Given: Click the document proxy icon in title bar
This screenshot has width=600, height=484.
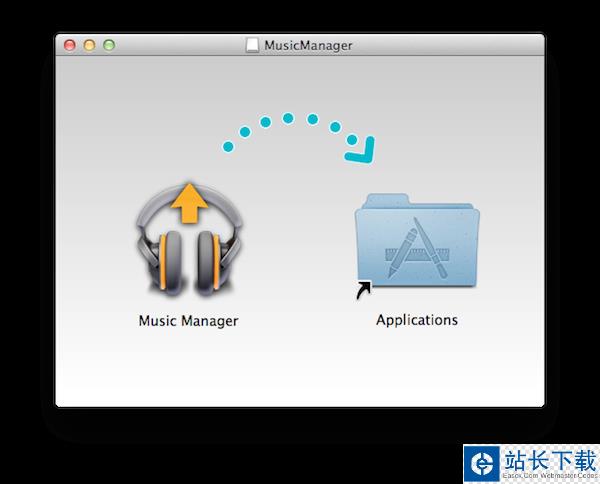Looking at the screenshot, I should click(x=252, y=45).
